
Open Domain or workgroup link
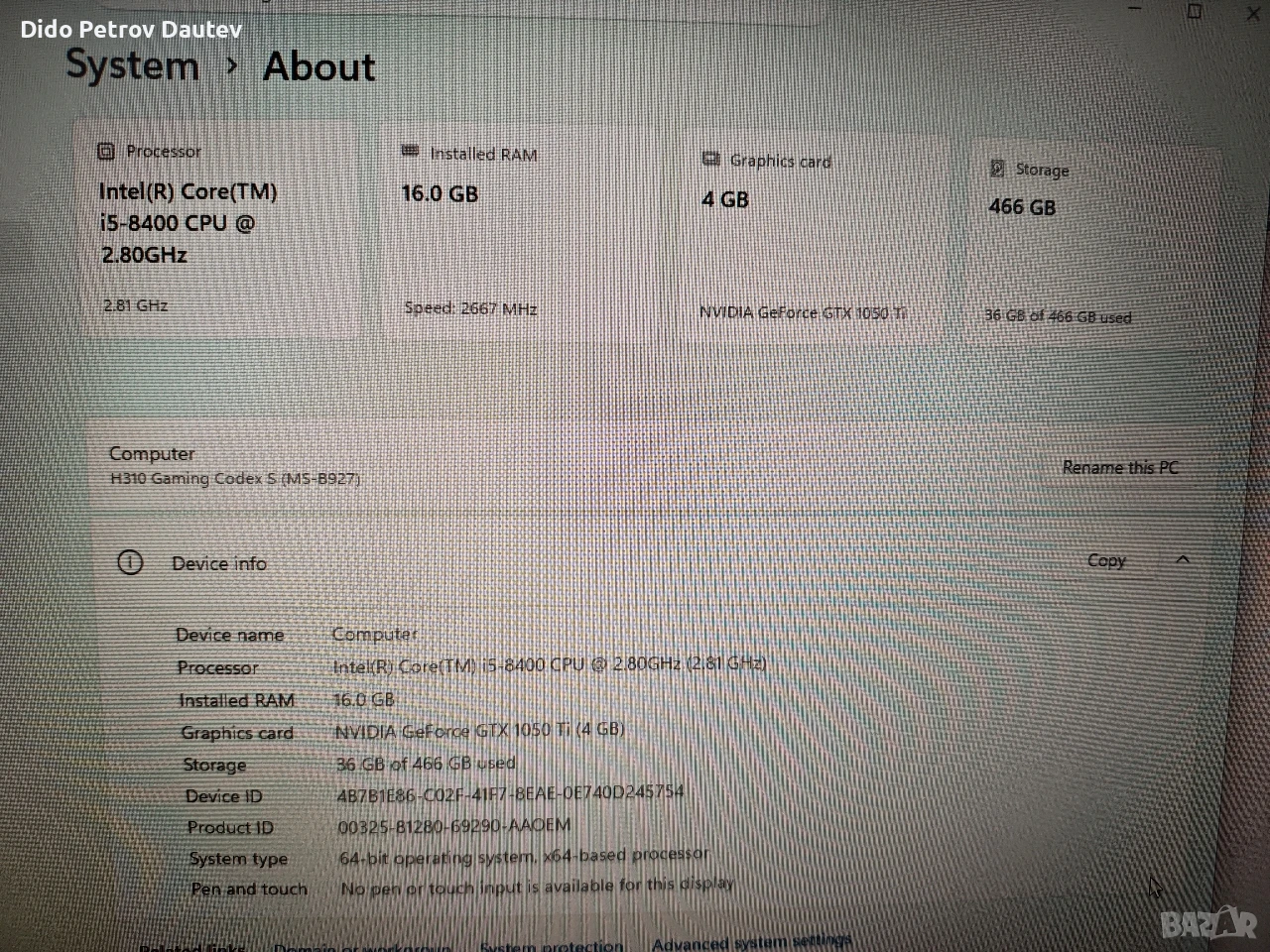pyautogui.click(x=362, y=947)
